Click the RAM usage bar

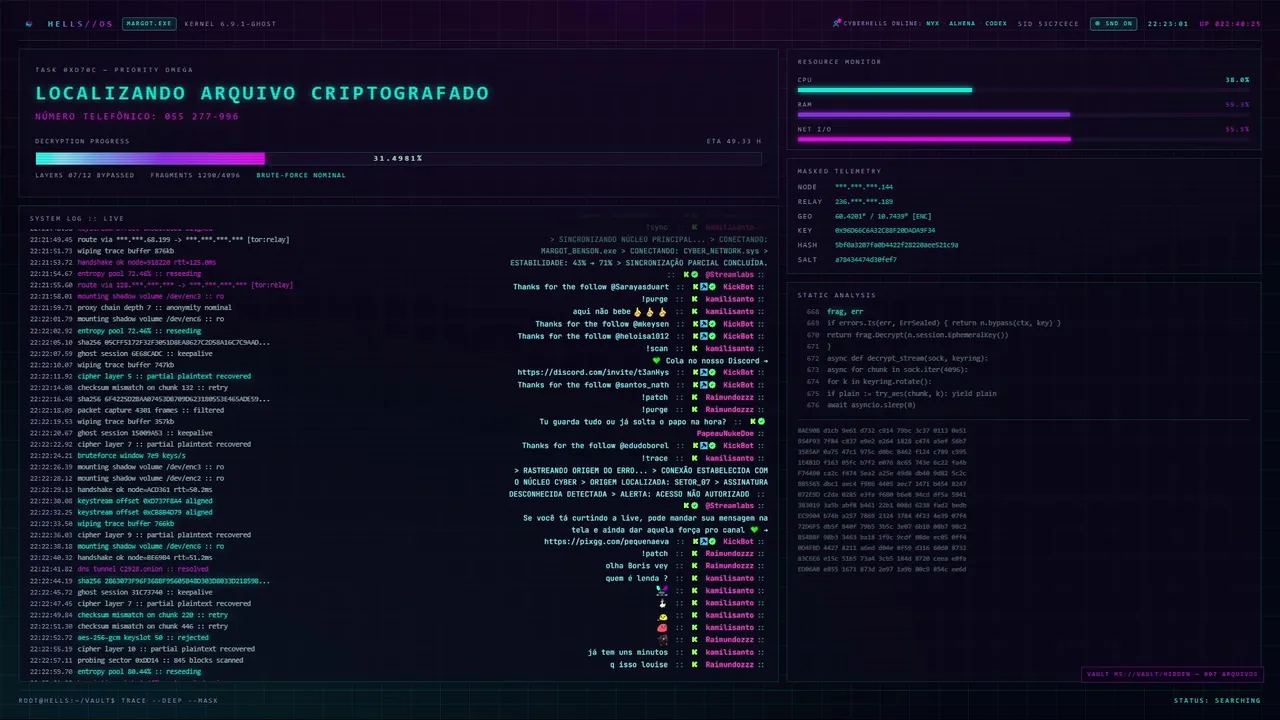(1023, 114)
